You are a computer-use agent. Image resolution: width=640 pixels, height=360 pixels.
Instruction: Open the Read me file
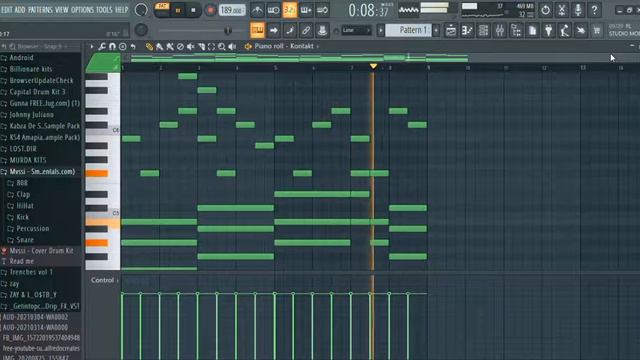coord(22,261)
